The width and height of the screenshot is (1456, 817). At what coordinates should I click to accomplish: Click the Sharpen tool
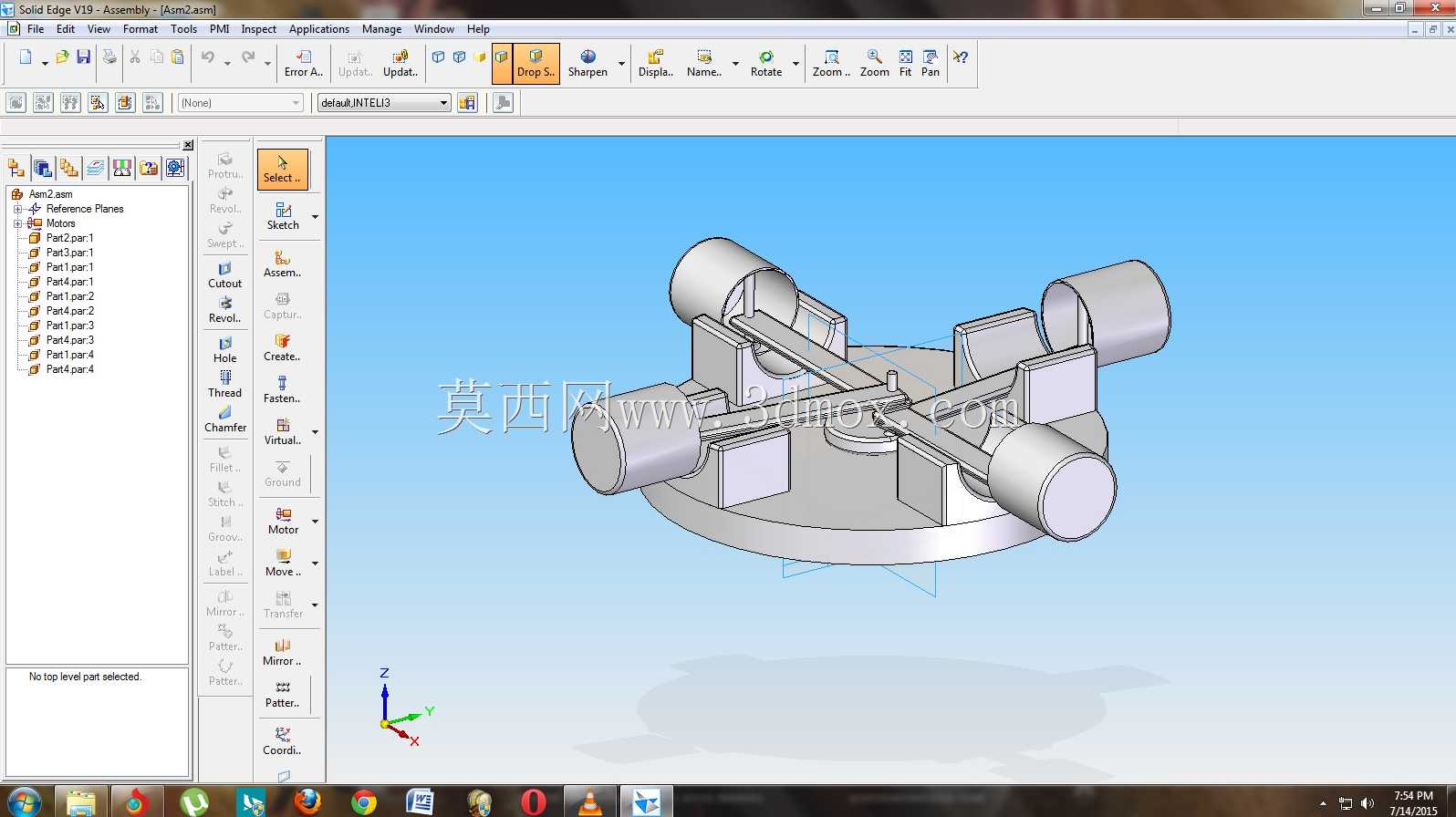[x=588, y=64]
